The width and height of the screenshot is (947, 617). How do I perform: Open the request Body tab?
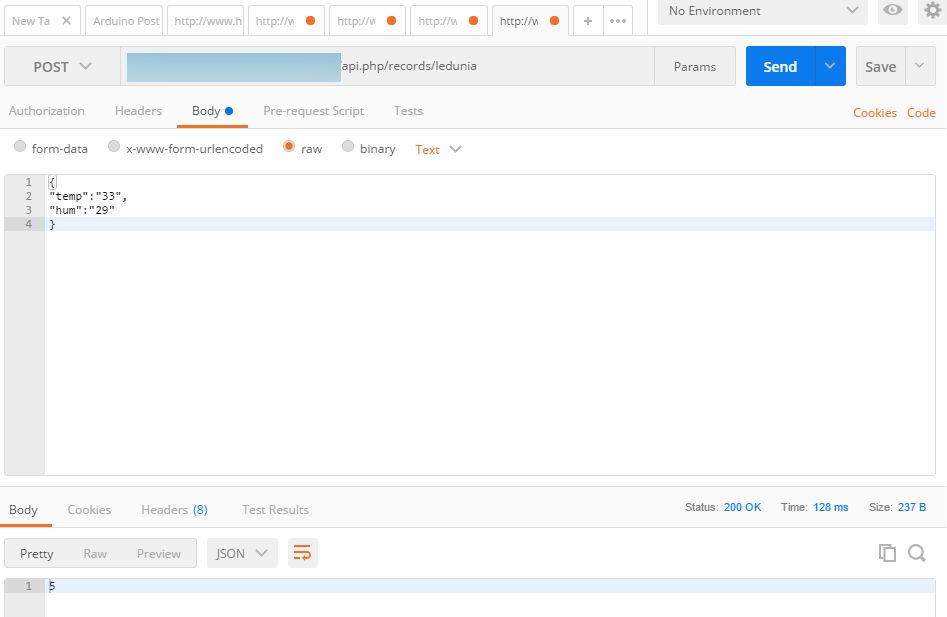(212, 111)
